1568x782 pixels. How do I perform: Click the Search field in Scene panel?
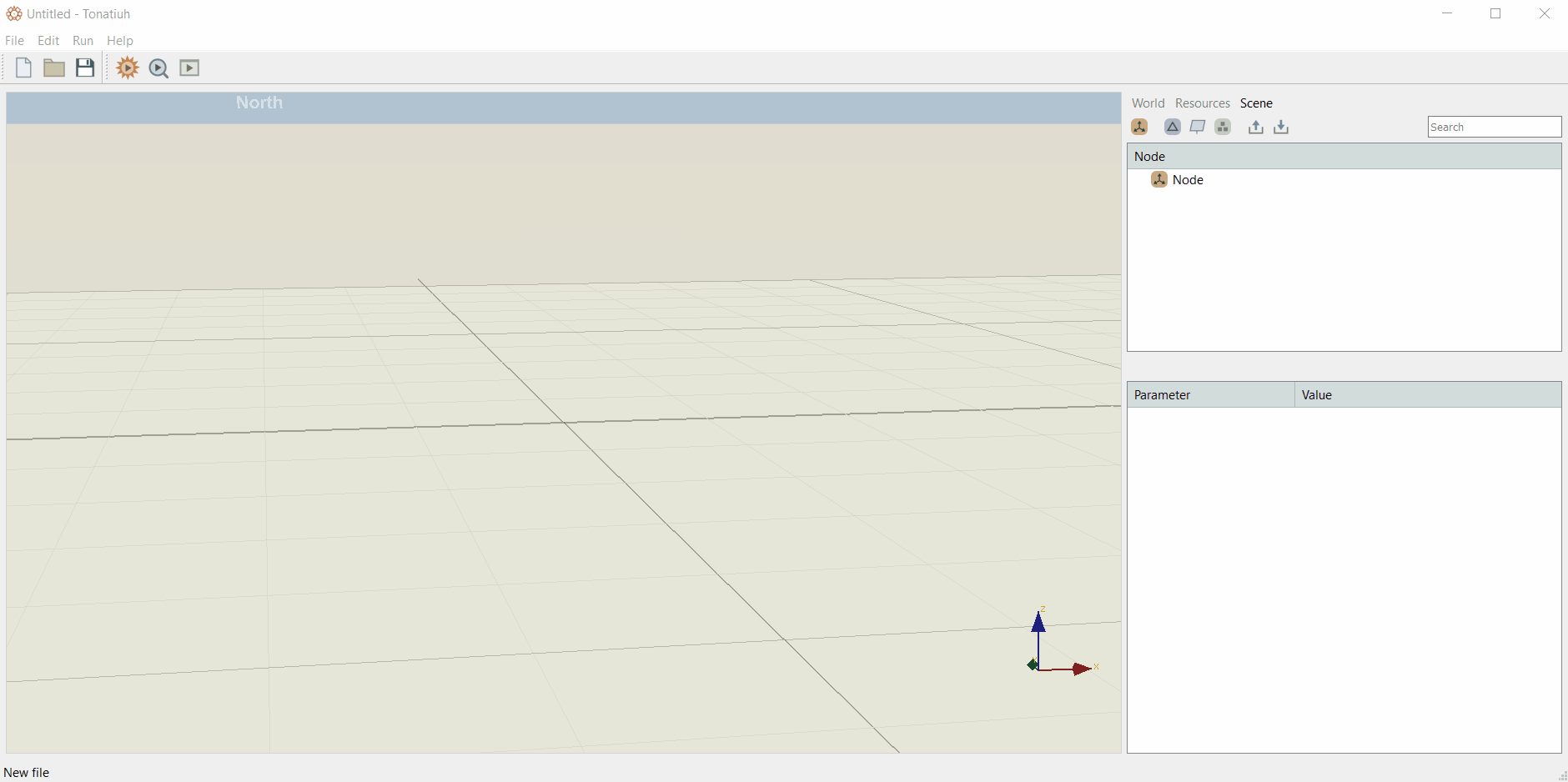coord(1495,127)
